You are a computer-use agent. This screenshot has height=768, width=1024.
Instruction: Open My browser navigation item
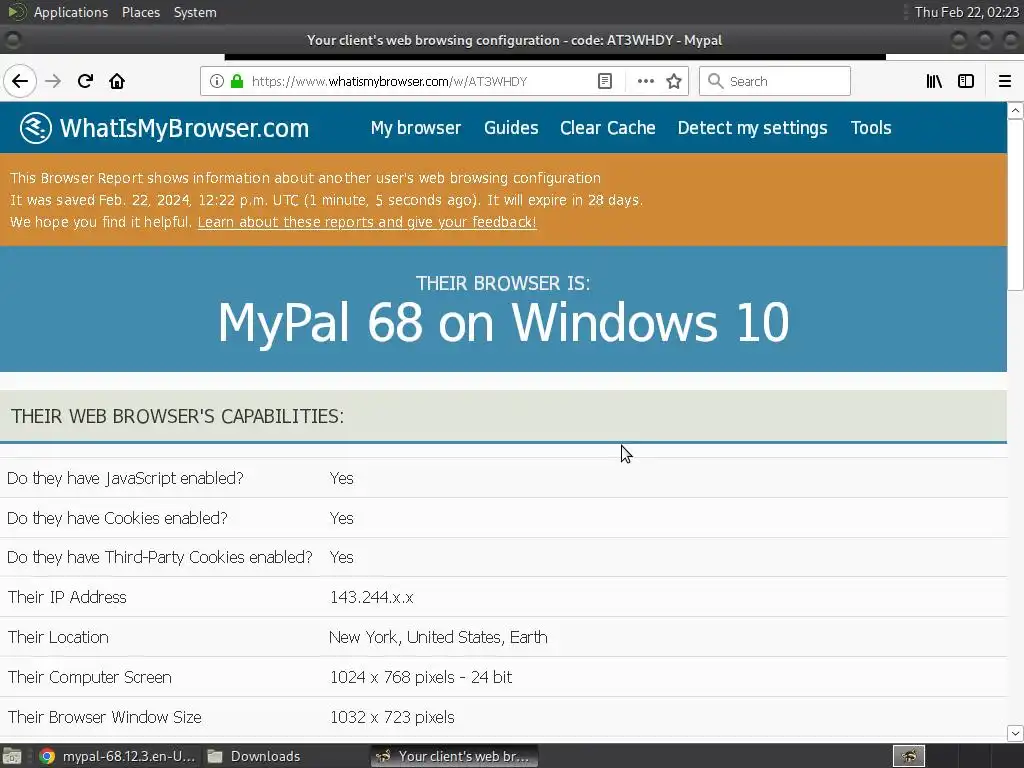tap(416, 128)
